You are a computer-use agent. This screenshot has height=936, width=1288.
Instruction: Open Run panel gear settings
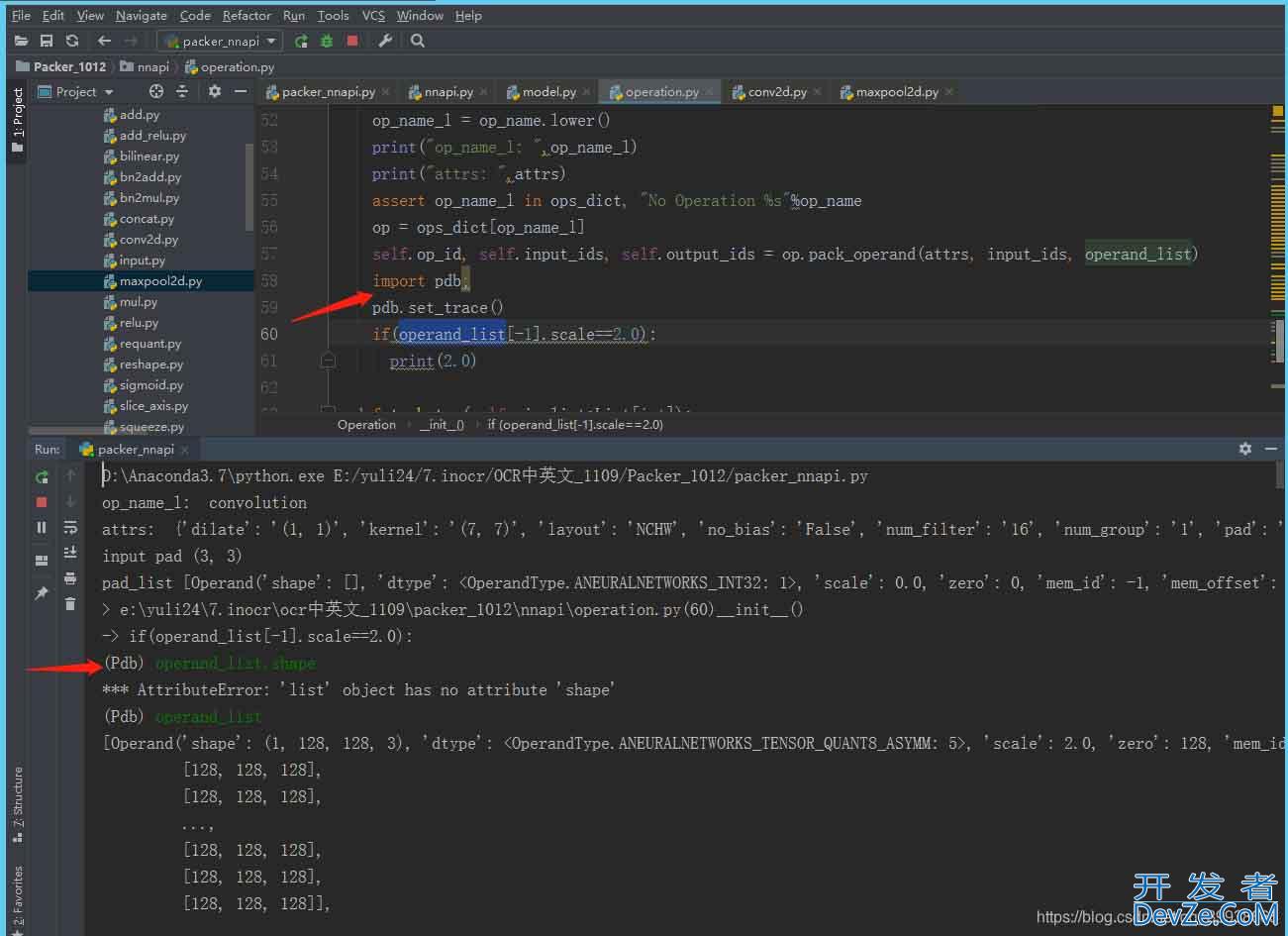[x=1245, y=449]
